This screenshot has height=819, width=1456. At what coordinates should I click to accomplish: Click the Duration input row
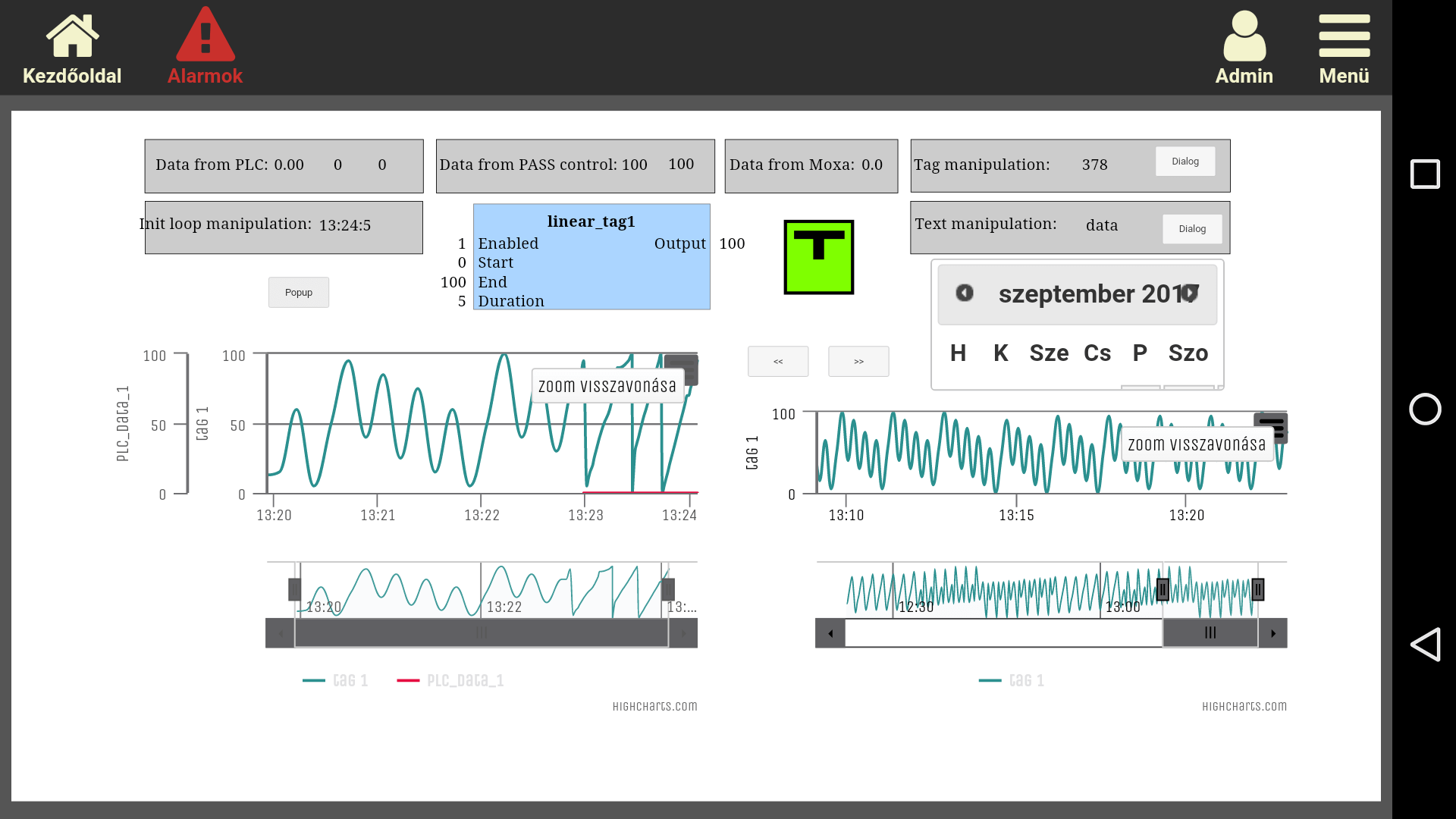tap(511, 301)
